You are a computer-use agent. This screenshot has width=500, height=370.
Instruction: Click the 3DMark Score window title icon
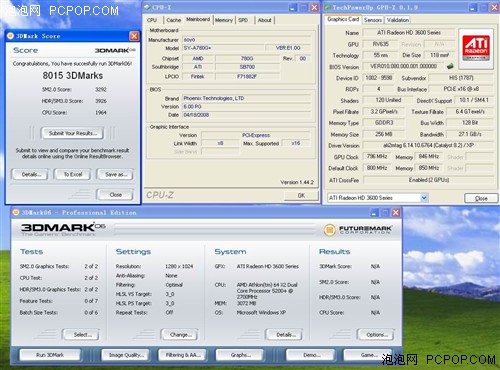[x=10, y=36]
